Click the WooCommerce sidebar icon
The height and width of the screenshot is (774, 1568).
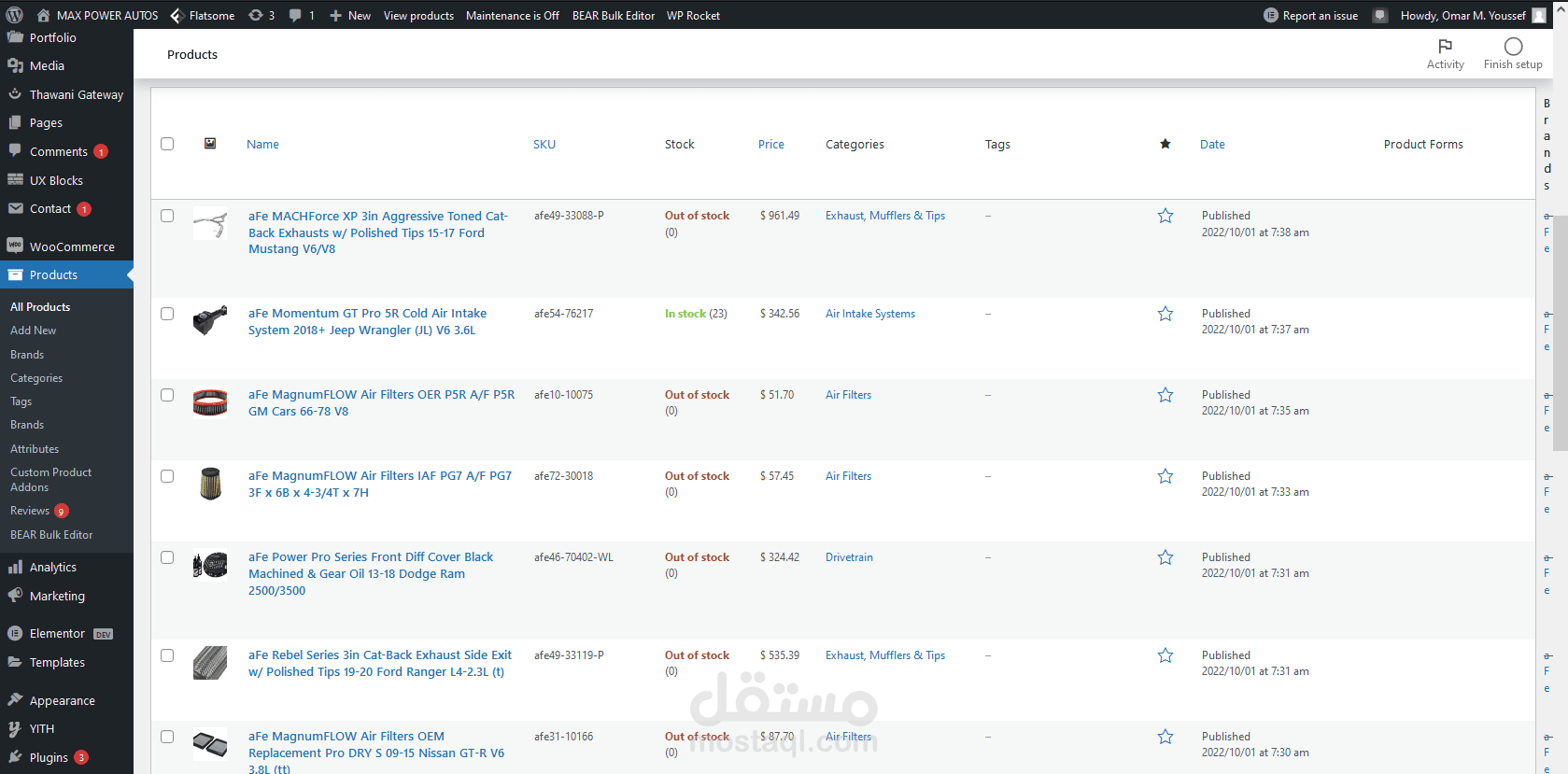pyautogui.click(x=15, y=246)
